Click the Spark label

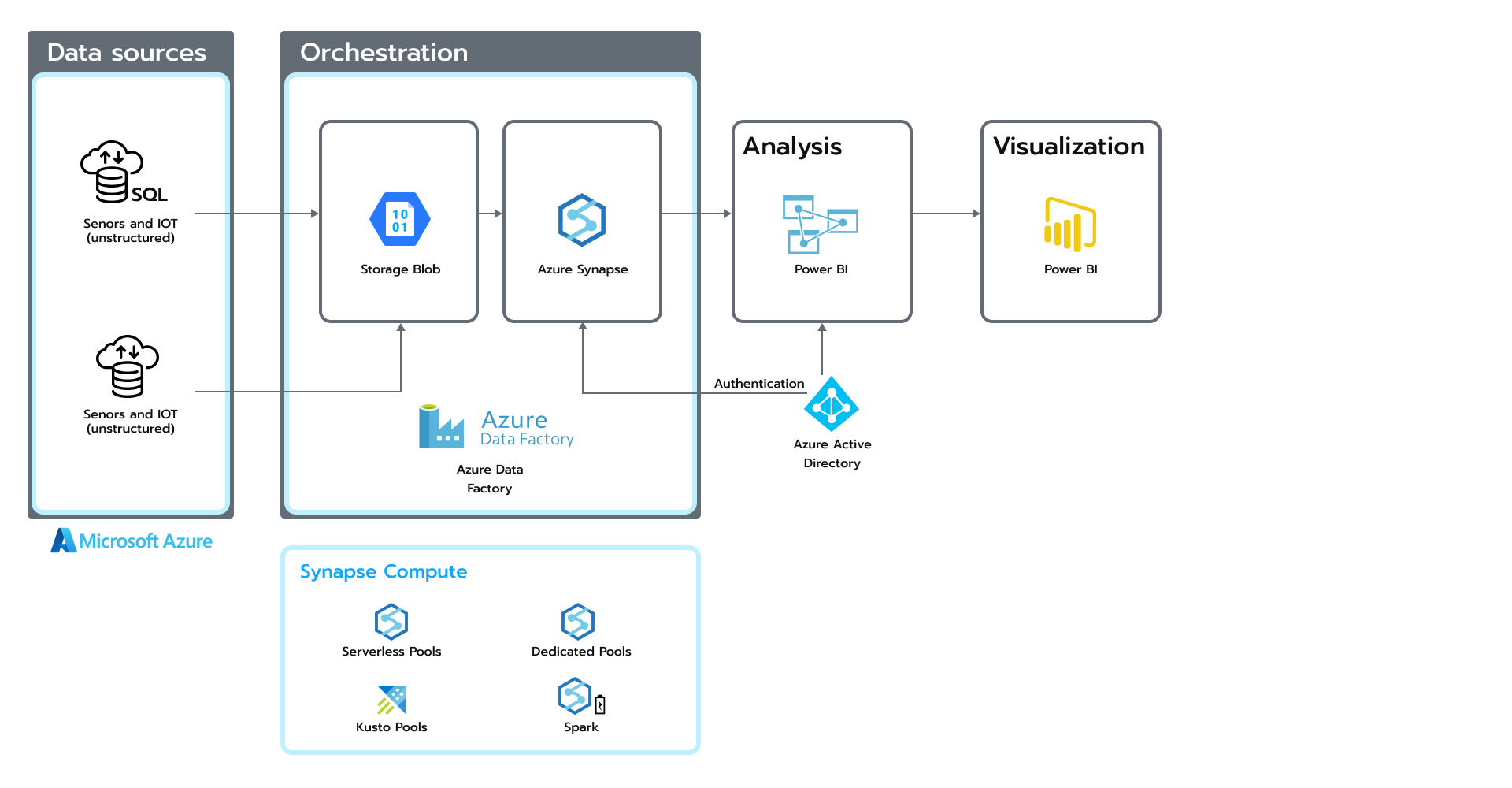[x=581, y=727]
